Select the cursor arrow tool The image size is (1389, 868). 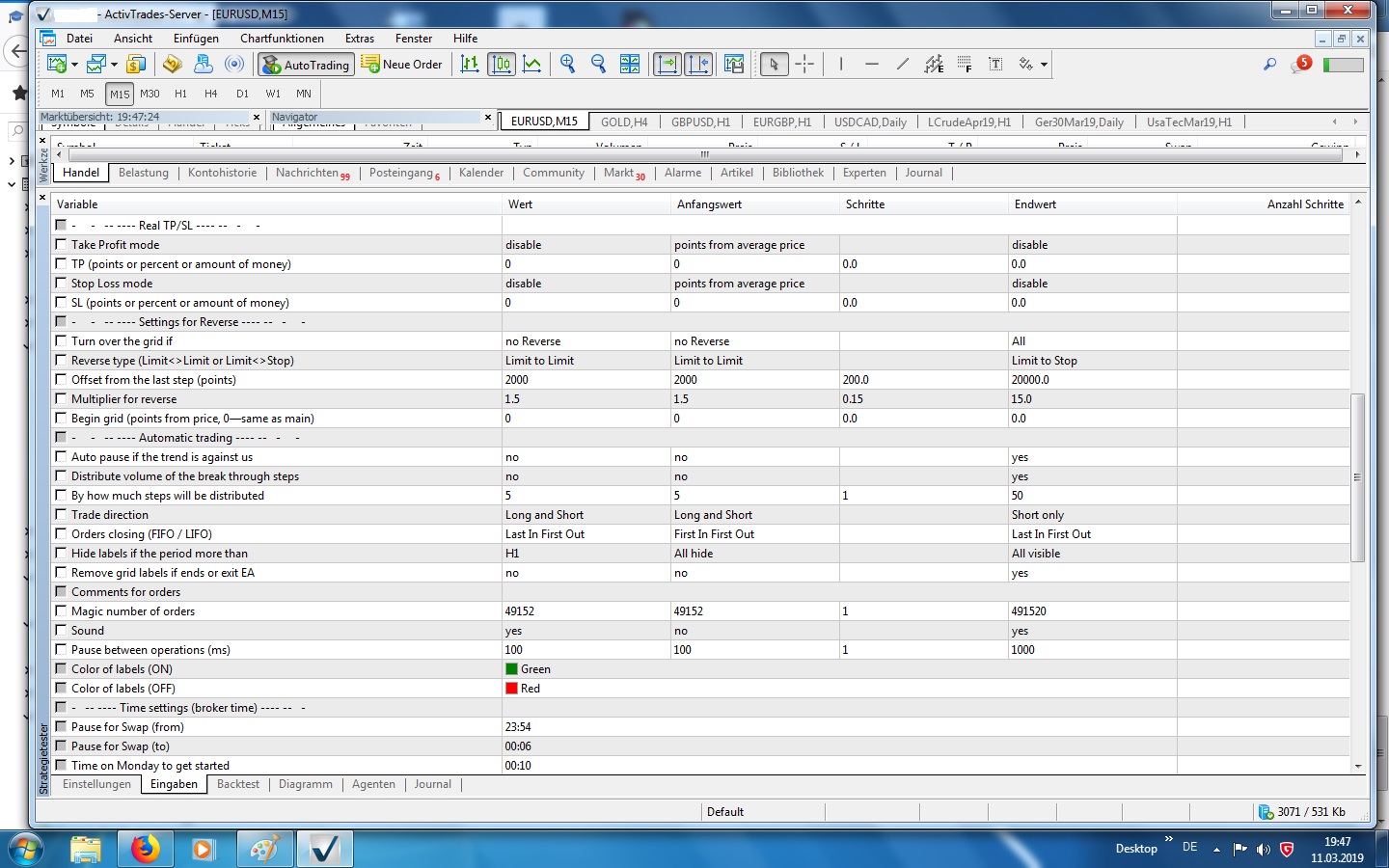(774, 65)
